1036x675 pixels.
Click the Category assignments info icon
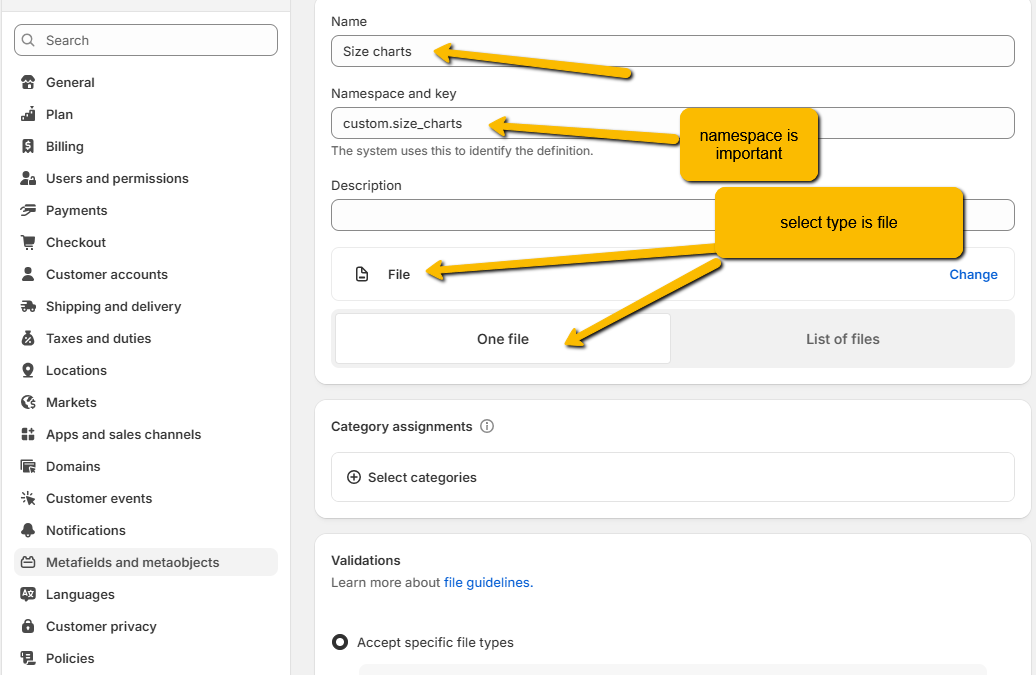point(487,427)
